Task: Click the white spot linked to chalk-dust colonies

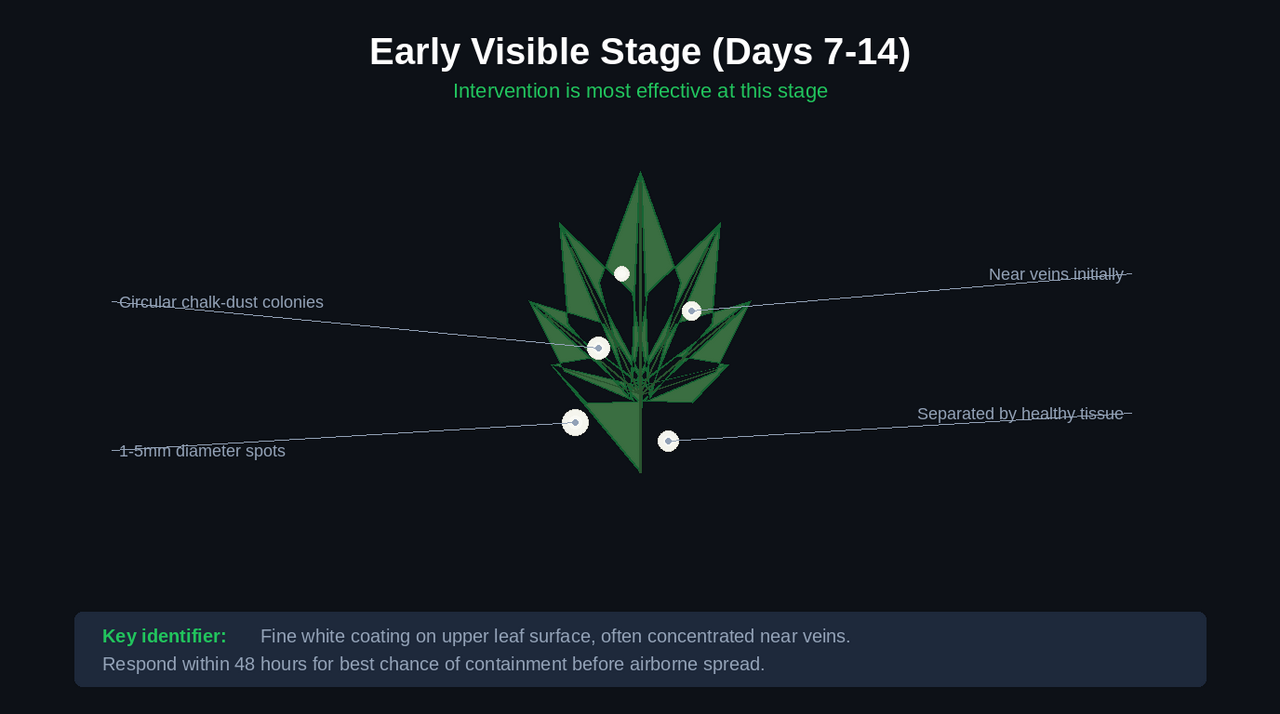Action: 599,348
